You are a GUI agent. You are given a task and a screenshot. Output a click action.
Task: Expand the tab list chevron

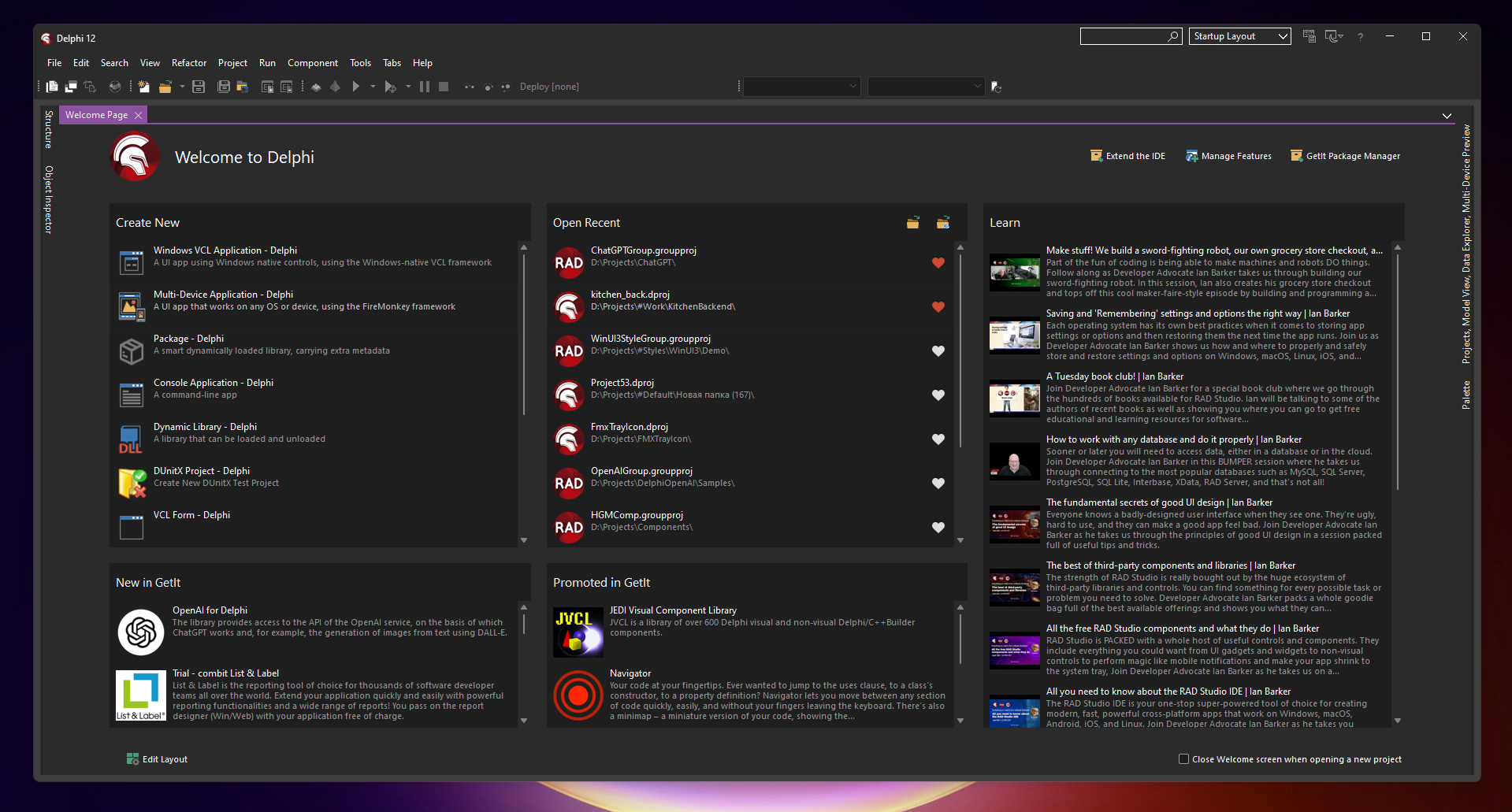click(x=1447, y=116)
